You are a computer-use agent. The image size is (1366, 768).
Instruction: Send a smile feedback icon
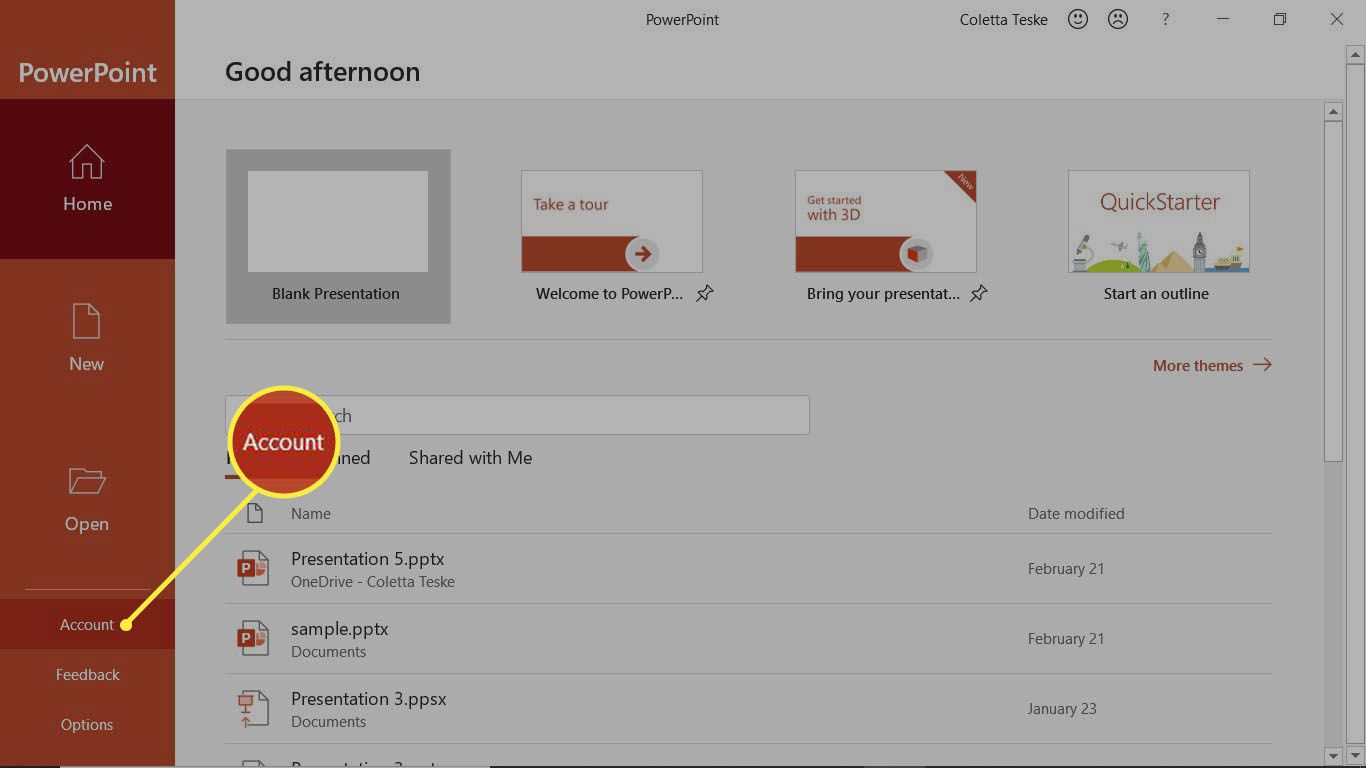tap(1078, 19)
